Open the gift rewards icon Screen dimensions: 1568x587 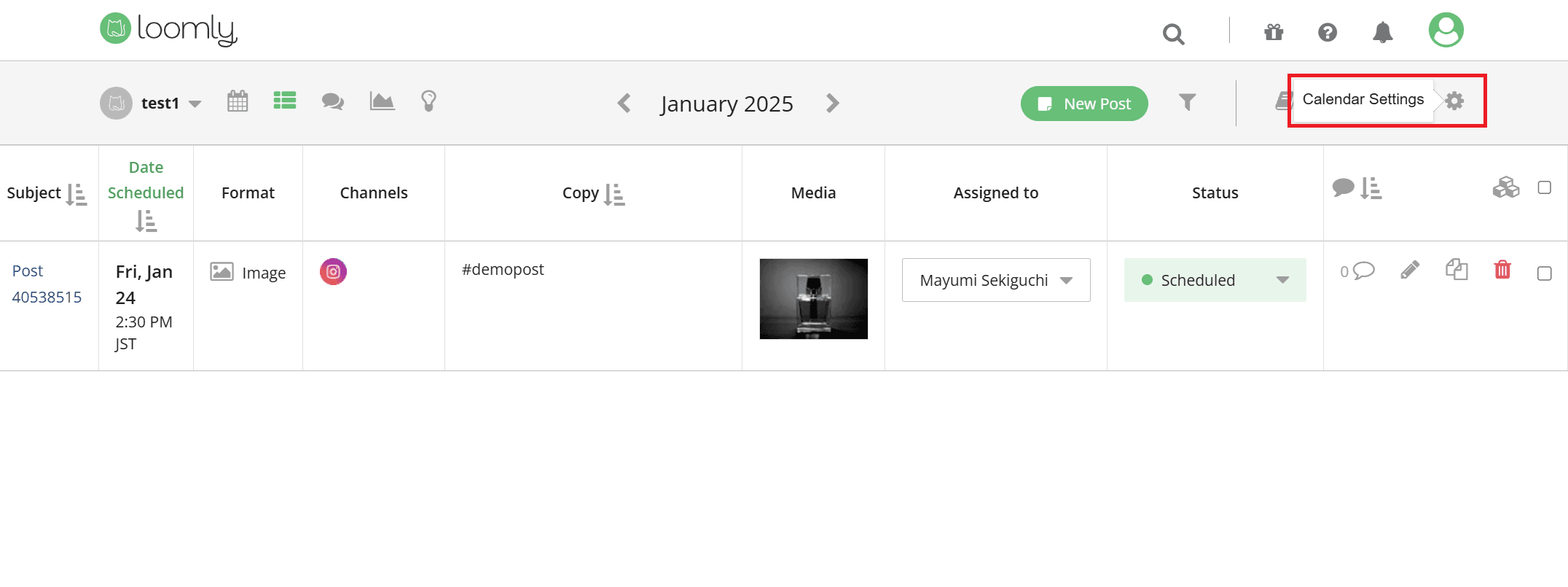[x=1274, y=32]
